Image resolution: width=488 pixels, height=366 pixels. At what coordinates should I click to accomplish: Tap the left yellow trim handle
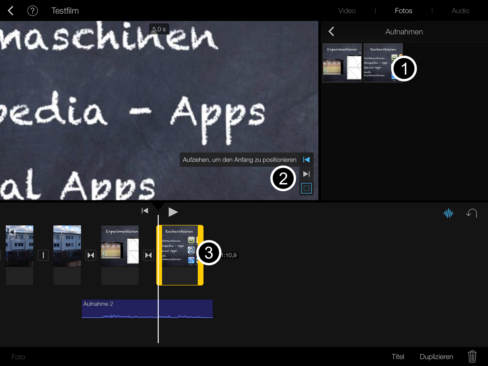pos(159,255)
